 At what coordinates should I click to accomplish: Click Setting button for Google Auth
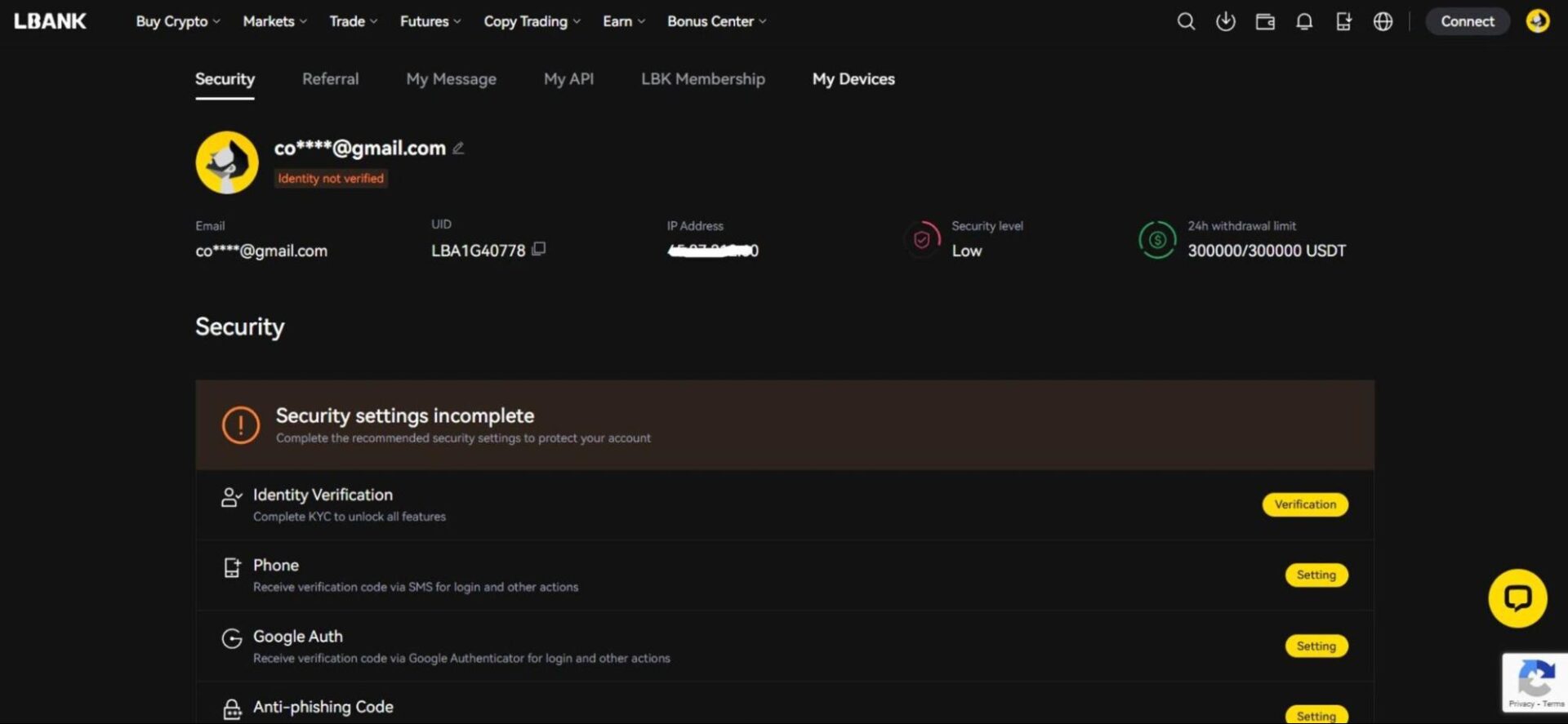point(1316,646)
